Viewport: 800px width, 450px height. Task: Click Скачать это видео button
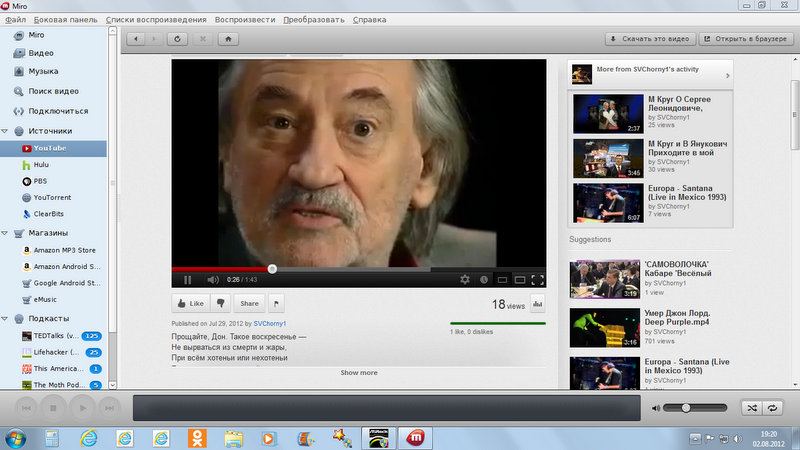pyautogui.click(x=651, y=39)
